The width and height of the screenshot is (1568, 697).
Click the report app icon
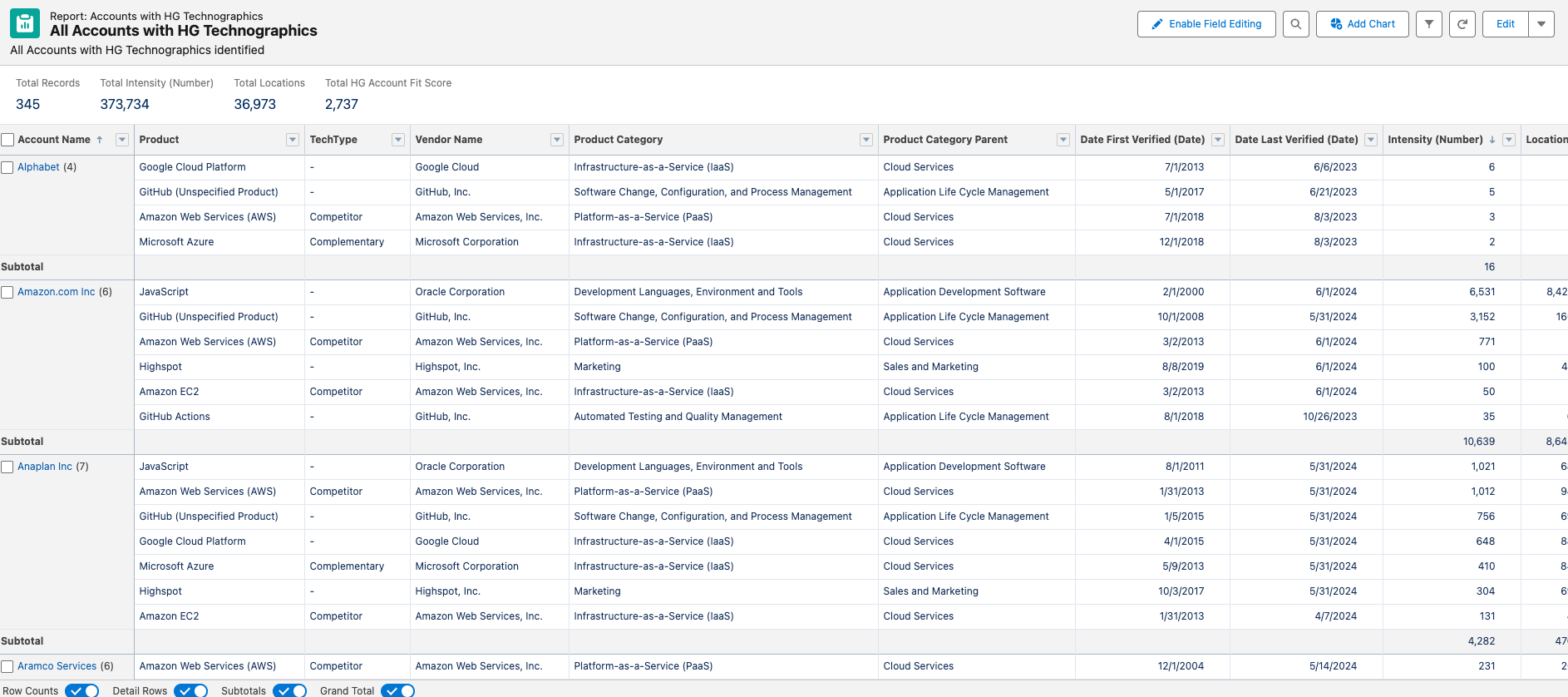click(x=25, y=23)
